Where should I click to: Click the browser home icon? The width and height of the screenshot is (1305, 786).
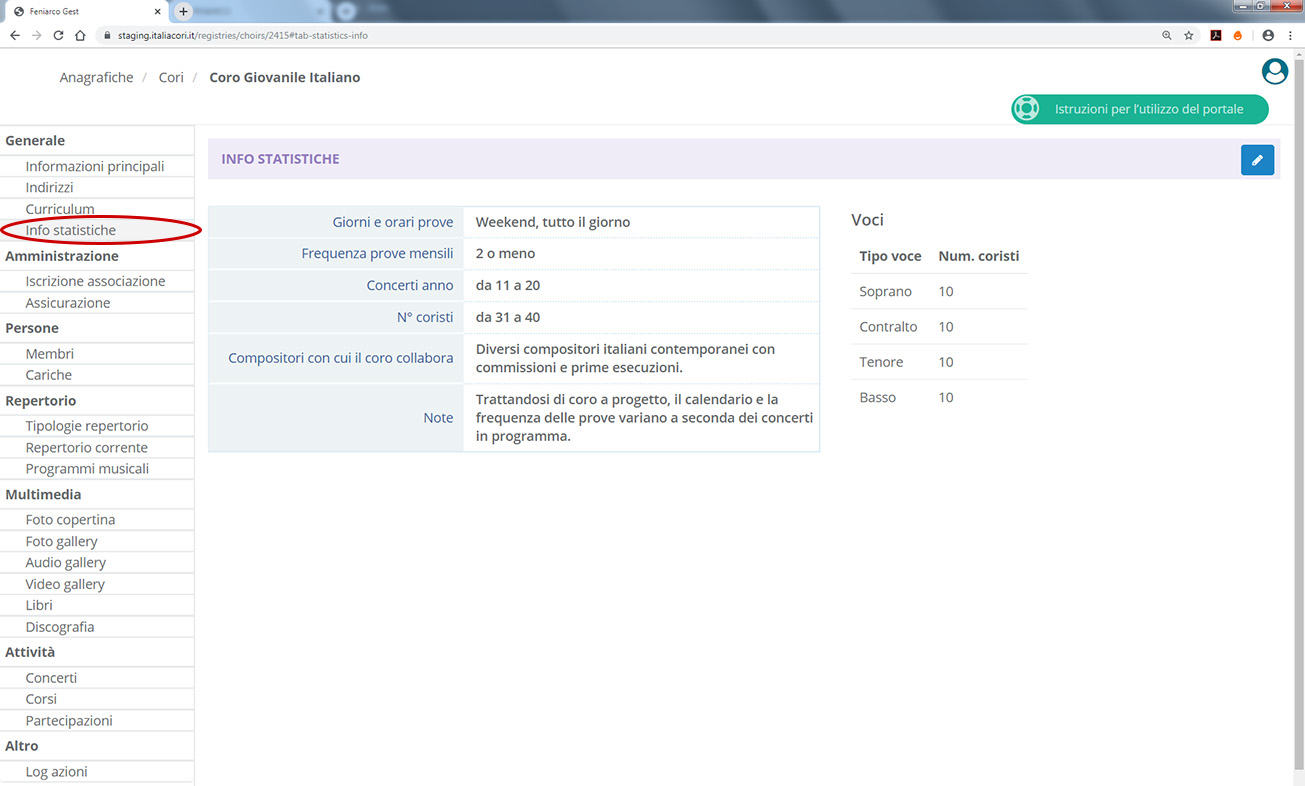80,35
